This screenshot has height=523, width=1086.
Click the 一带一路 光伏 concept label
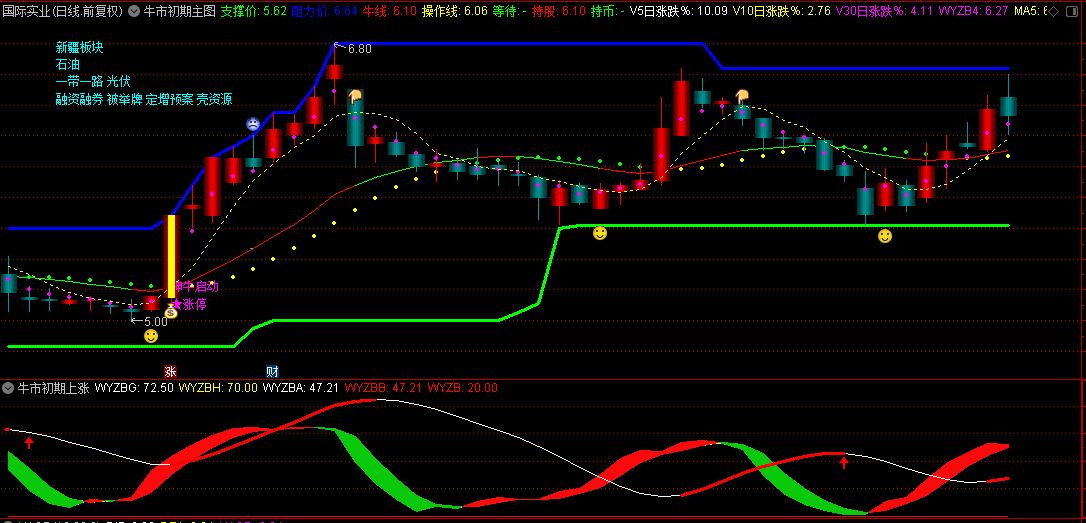pos(93,82)
